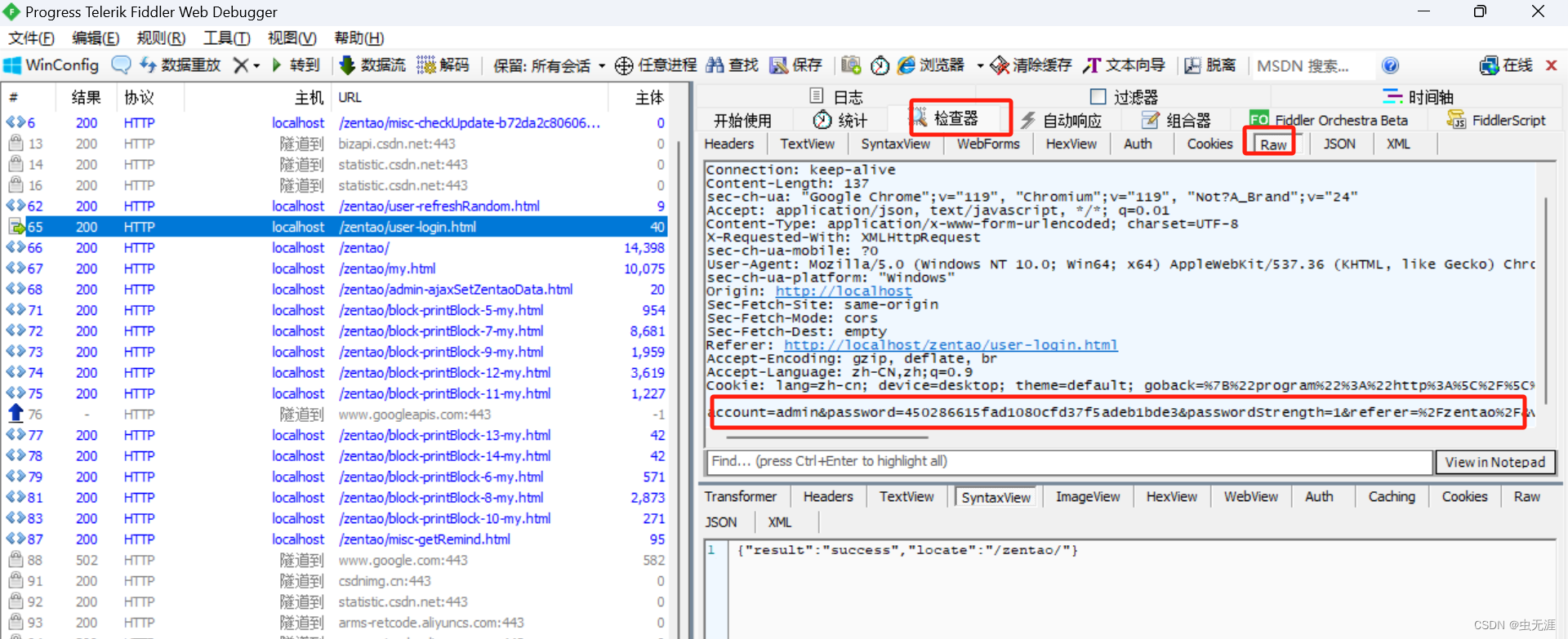Select the response Transformer tab
The width and height of the screenshot is (1568, 639).
[x=741, y=496]
